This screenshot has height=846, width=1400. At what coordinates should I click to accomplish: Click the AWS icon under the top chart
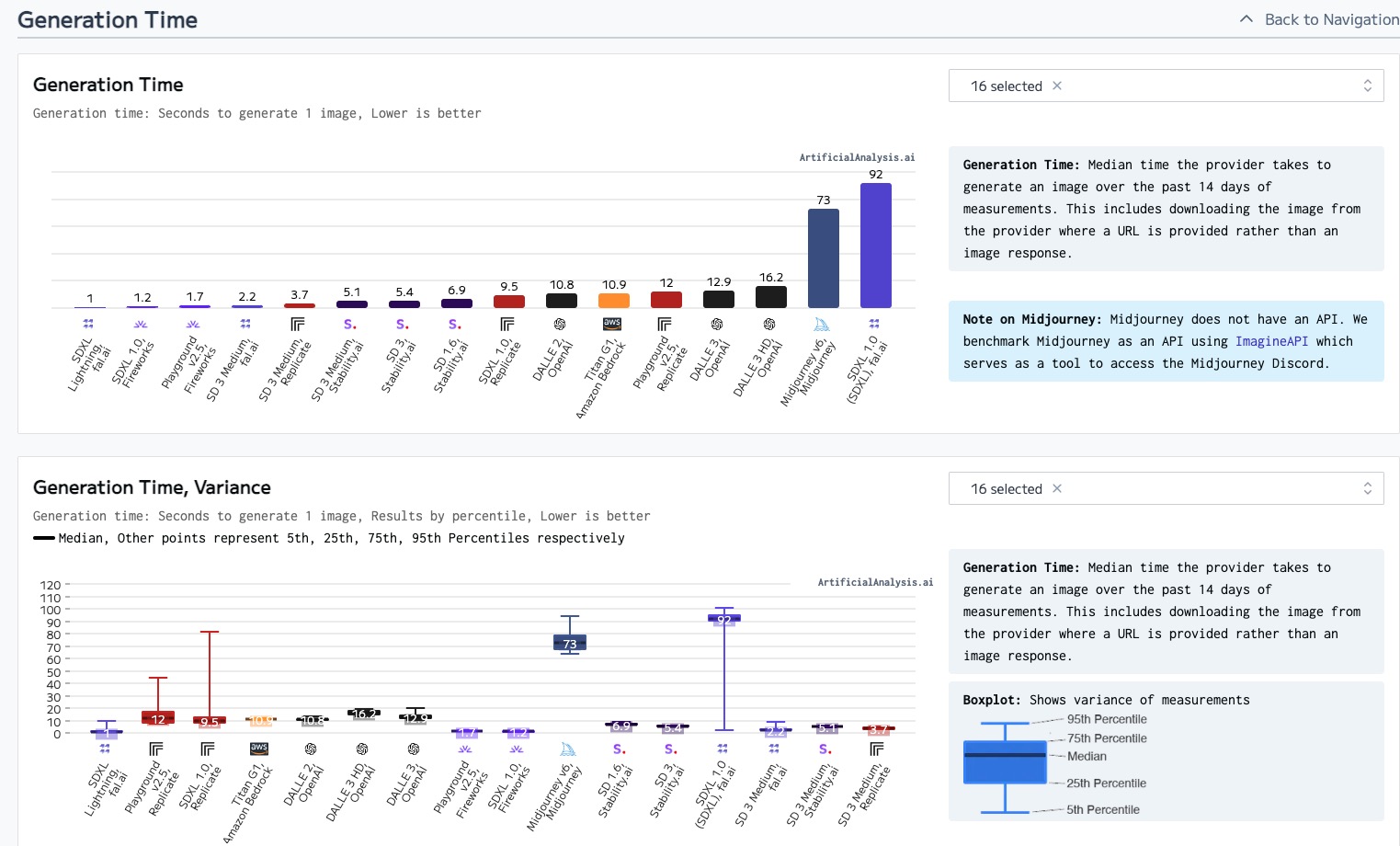pos(612,324)
